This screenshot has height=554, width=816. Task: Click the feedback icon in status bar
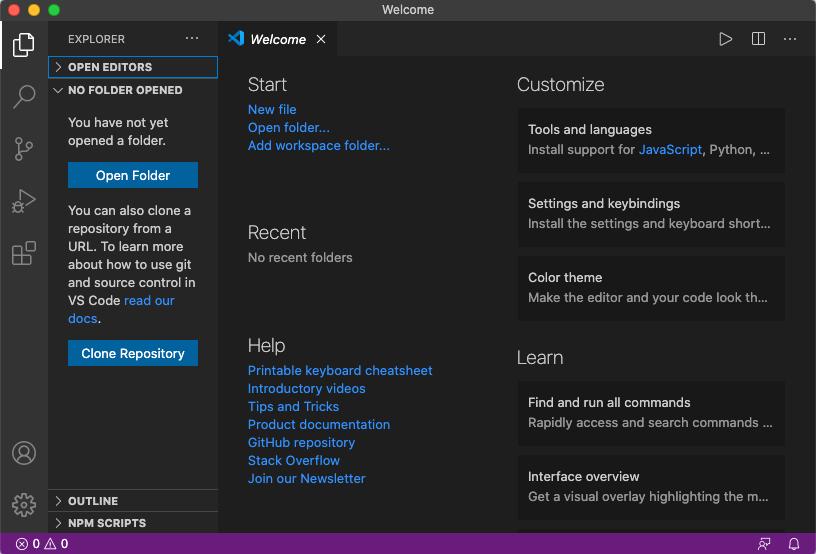click(764, 544)
